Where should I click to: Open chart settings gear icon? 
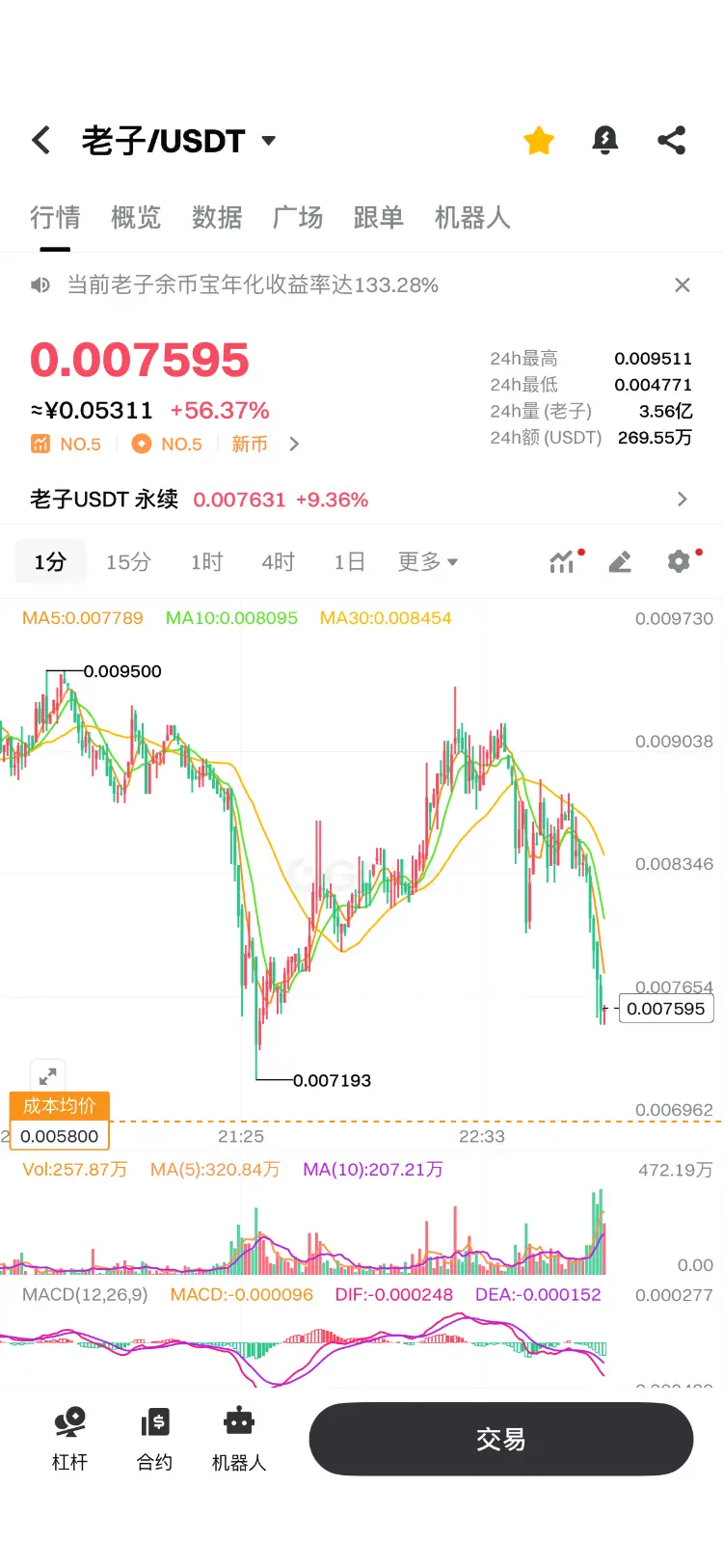pos(680,561)
